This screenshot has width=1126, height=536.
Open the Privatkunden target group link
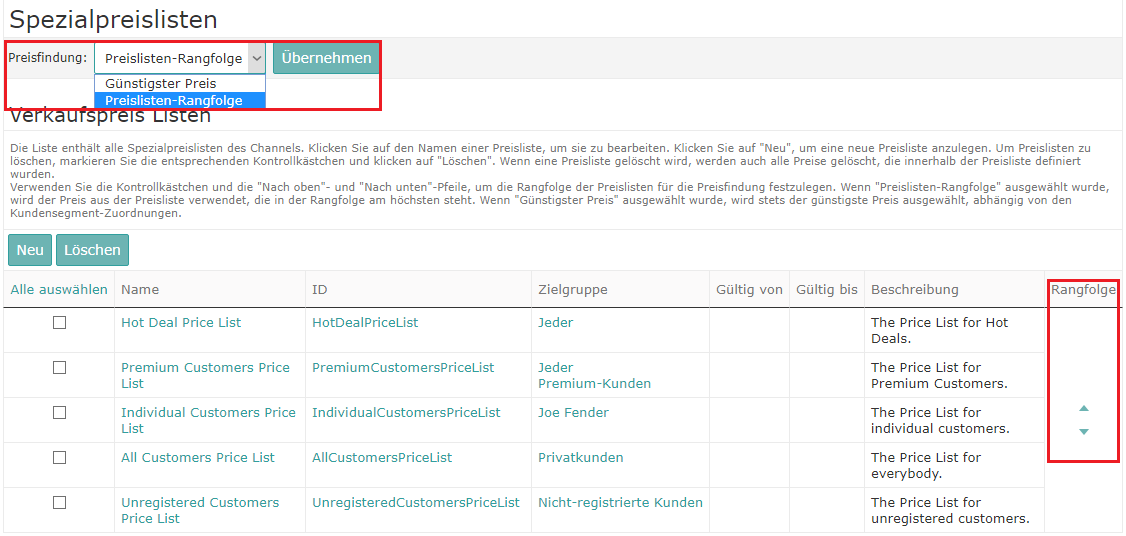pos(580,458)
